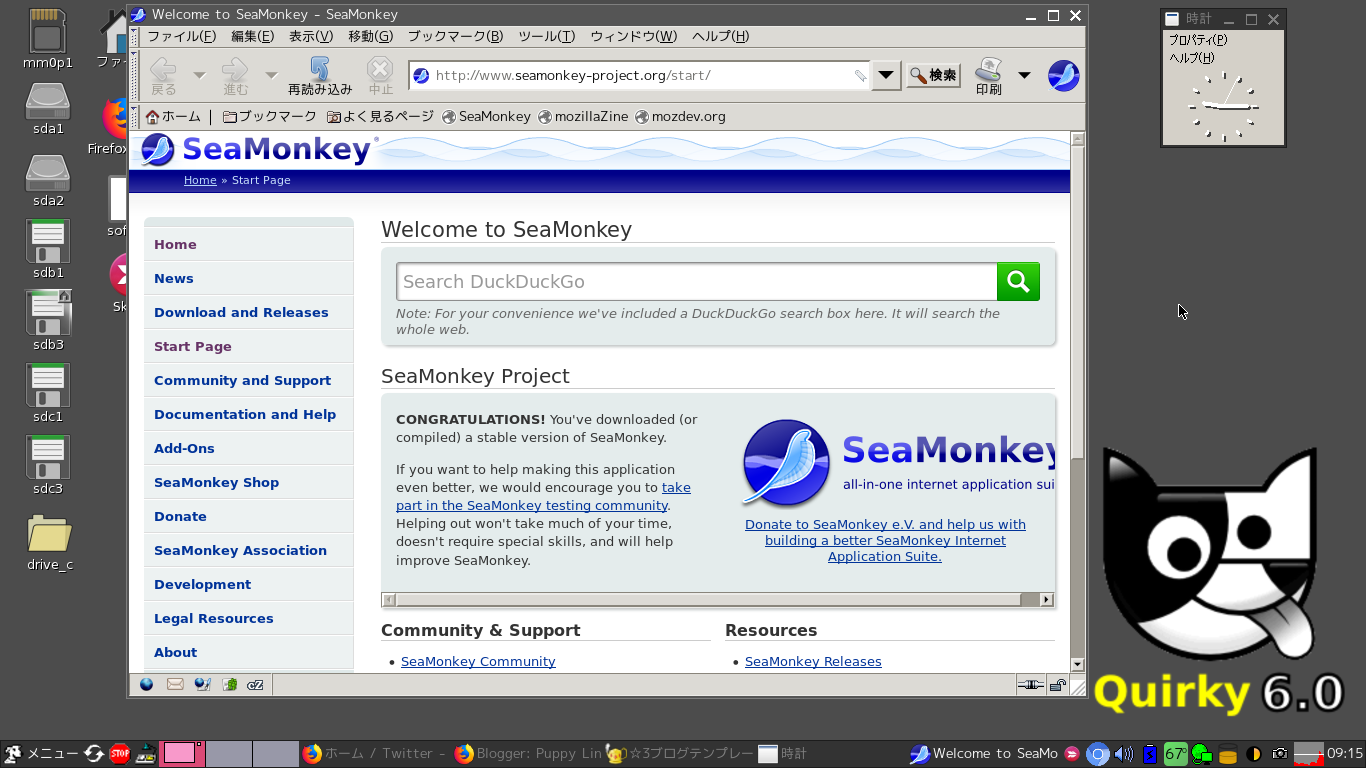Click the ホーム bookmark toolbar button

pyautogui.click(x=173, y=116)
